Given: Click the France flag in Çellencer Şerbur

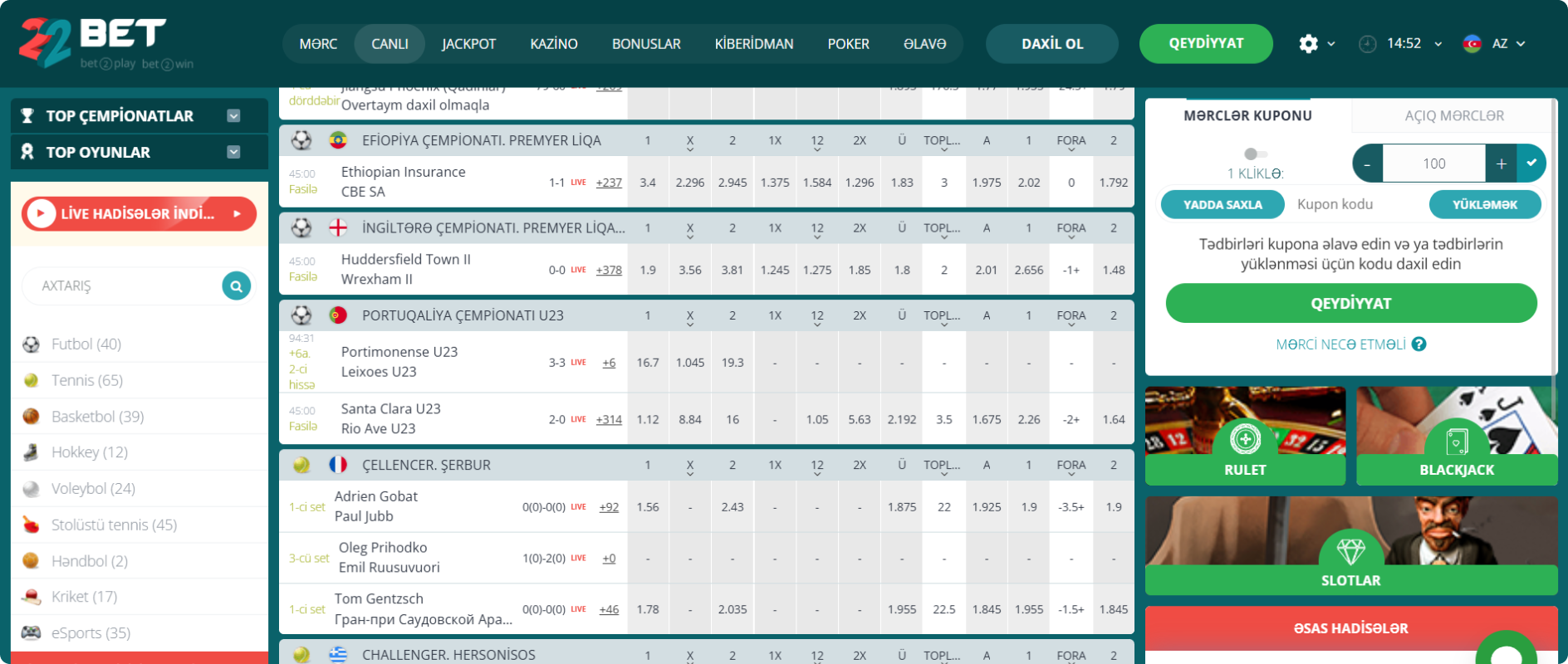Looking at the screenshot, I should click(x=338, y=465).
